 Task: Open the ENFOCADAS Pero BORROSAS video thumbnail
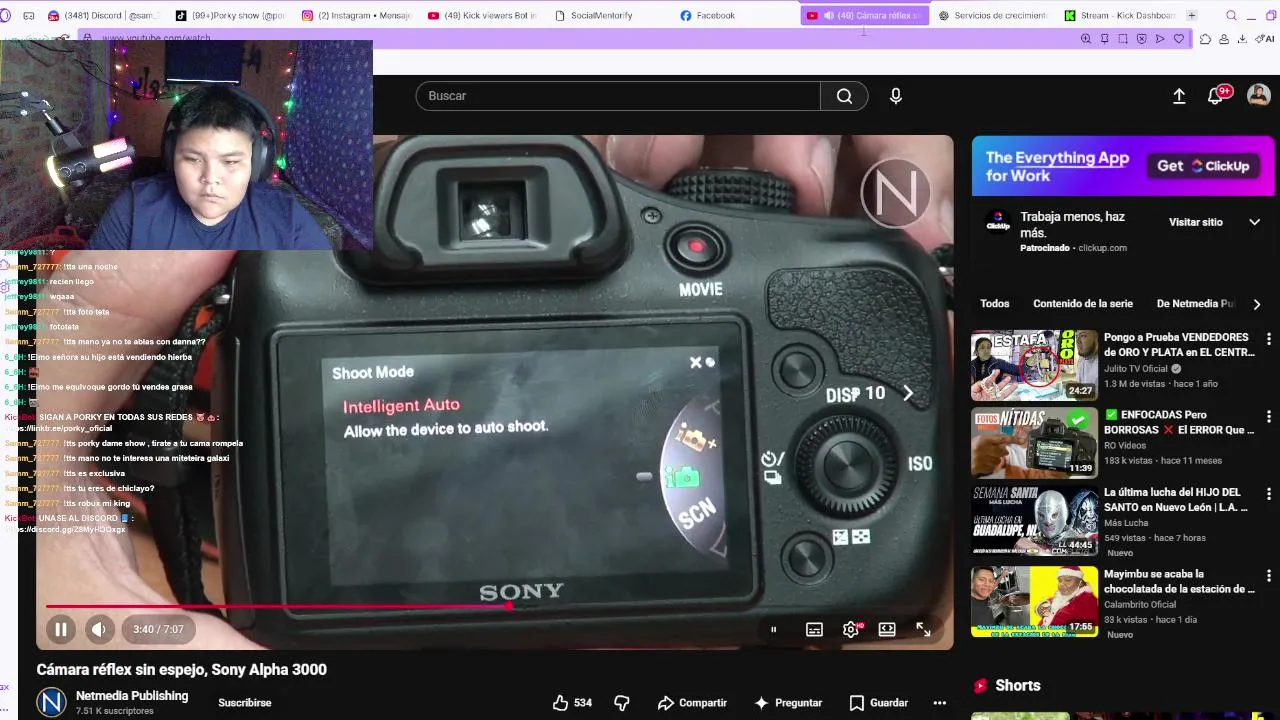[x=1034, y=443]
